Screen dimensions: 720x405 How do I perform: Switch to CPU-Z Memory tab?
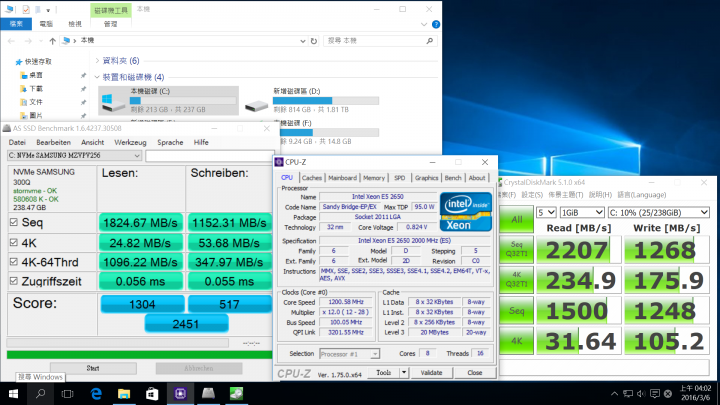click(x=374, y=178)
